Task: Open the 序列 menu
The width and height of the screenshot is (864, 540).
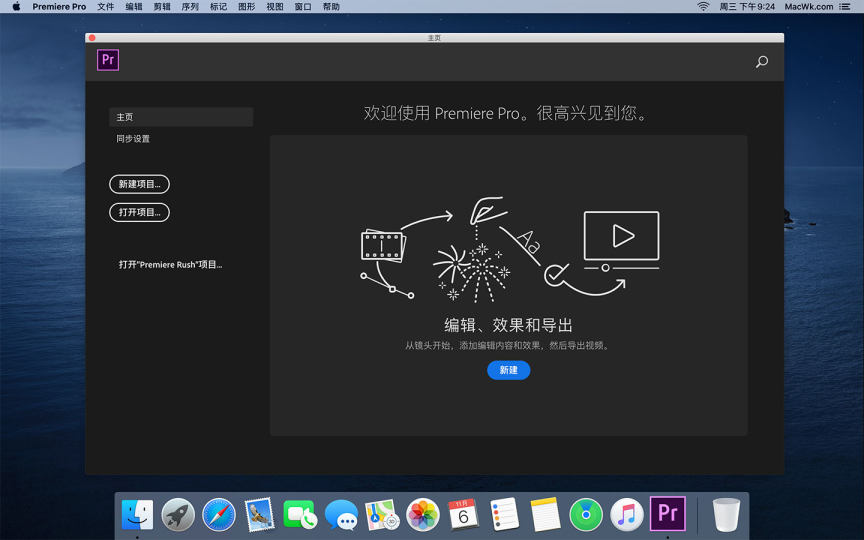Action: click(x=190, y=6)
